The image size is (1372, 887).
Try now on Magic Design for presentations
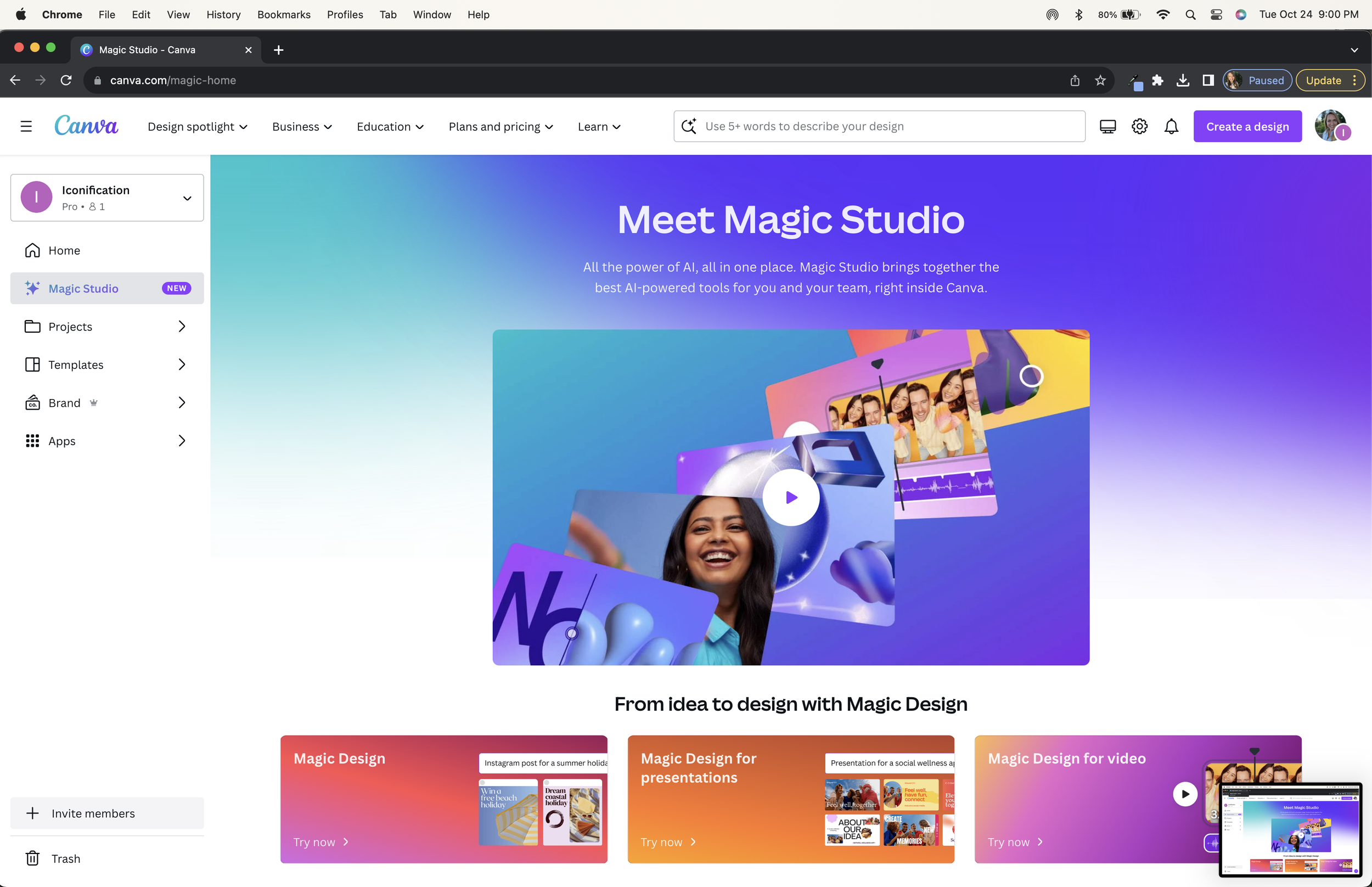[x=668, y=841]
